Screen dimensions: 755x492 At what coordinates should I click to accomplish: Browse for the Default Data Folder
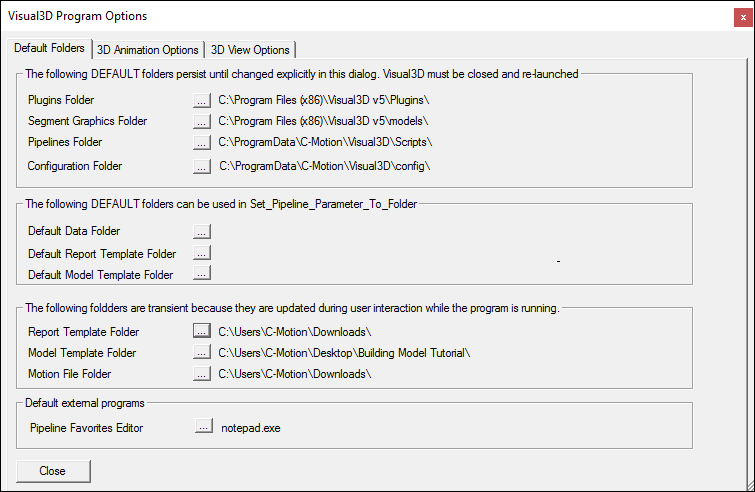(x=202, y=231)
